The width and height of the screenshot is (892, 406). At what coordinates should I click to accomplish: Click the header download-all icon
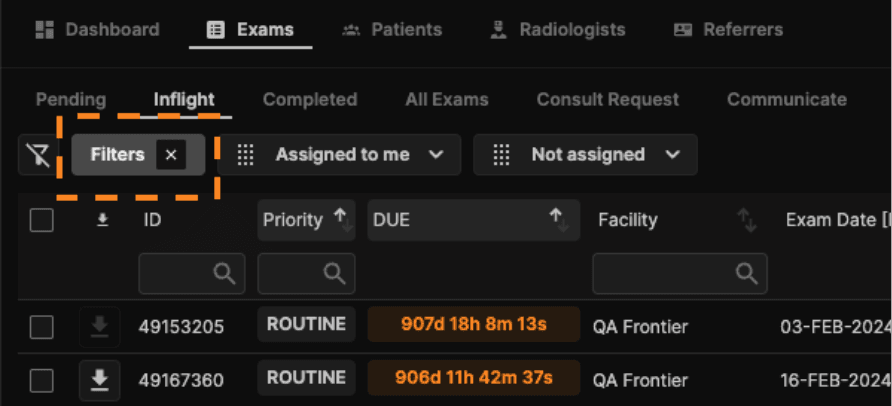pyautogui.click(x=102, y=220)
